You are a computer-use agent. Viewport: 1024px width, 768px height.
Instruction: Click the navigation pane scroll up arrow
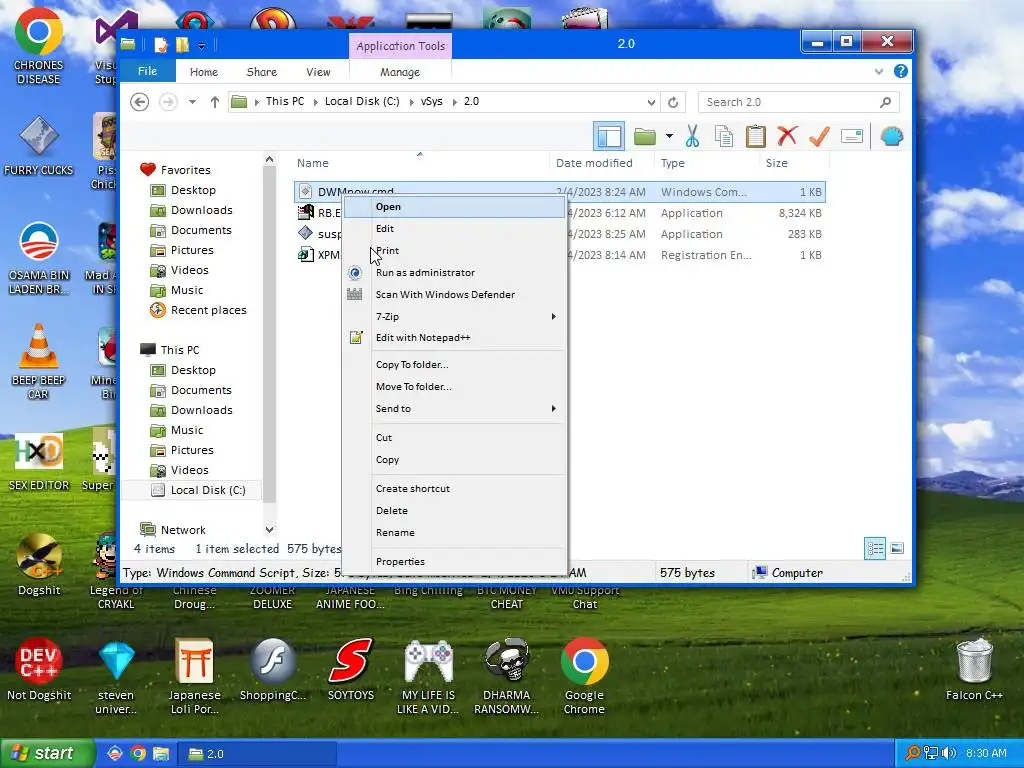pos(269,160)
